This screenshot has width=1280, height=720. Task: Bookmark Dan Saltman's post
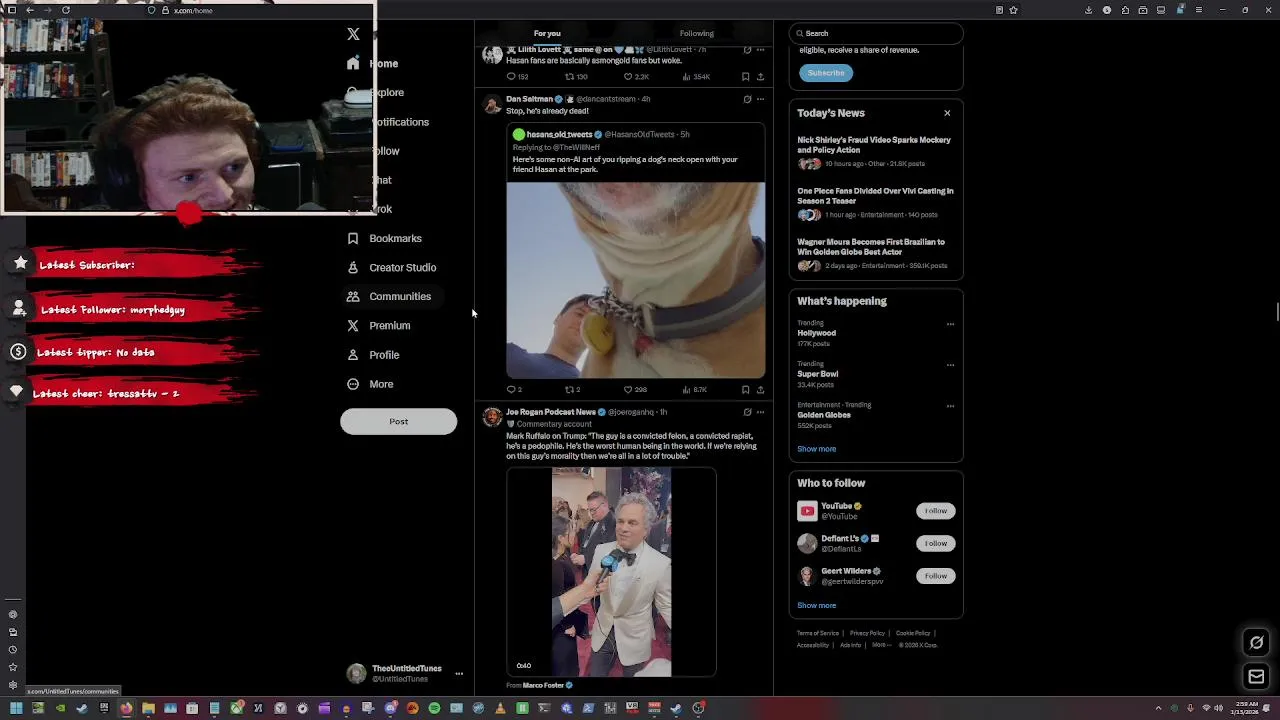point(745,389)
